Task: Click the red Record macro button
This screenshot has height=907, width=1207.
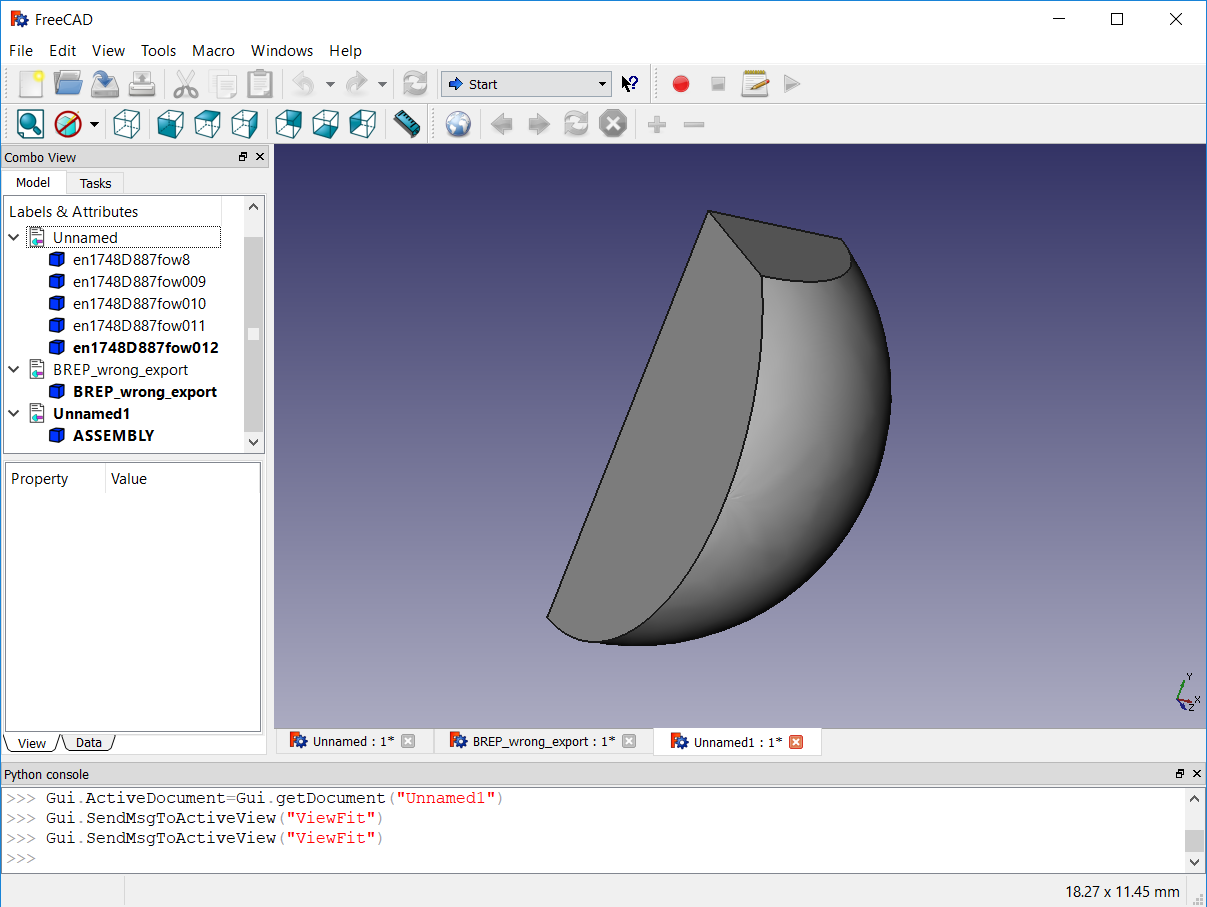Action: 681,84
